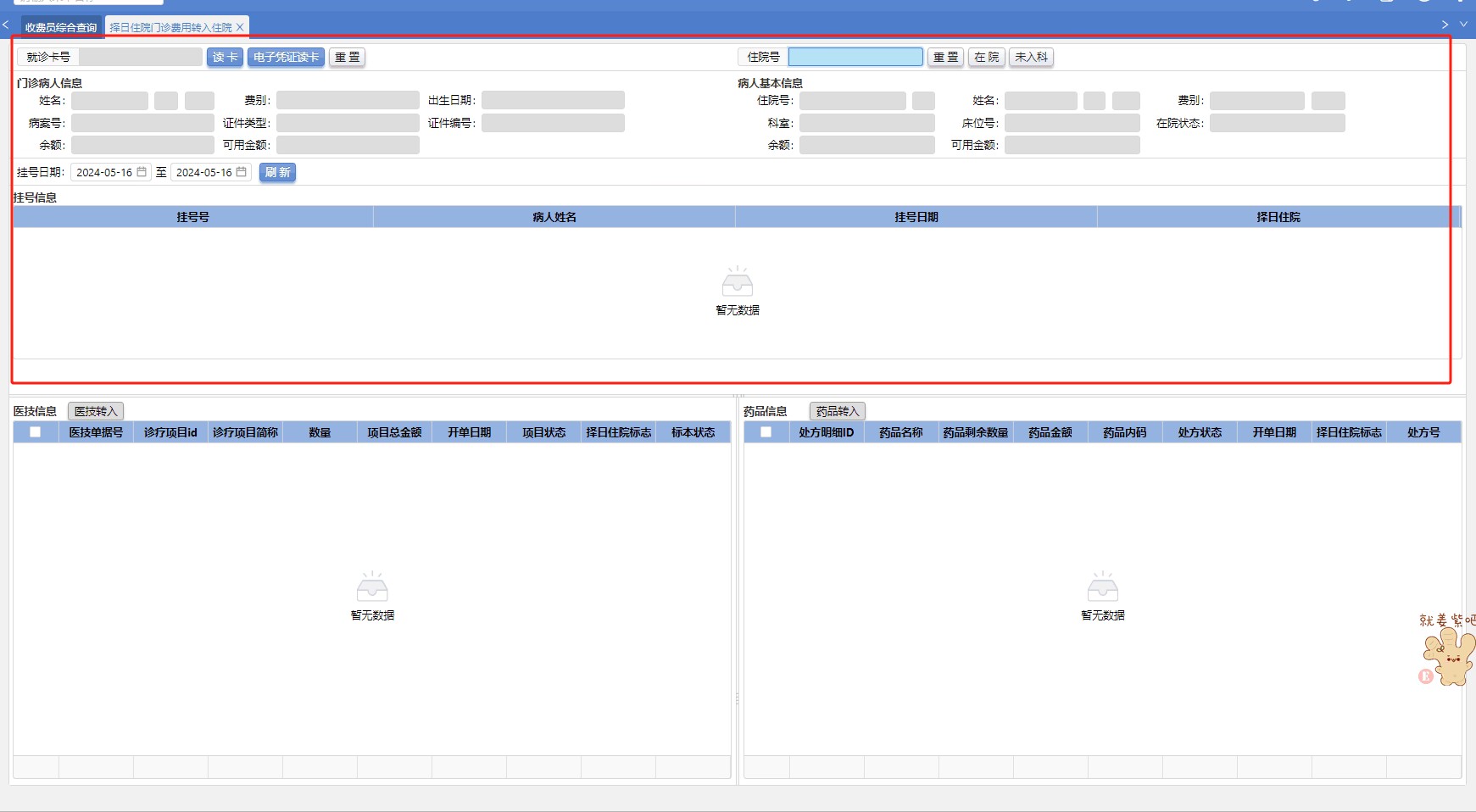Screen dimensions: 1476x812
Task: Click 药品内码 column header
Action: 1125,432
